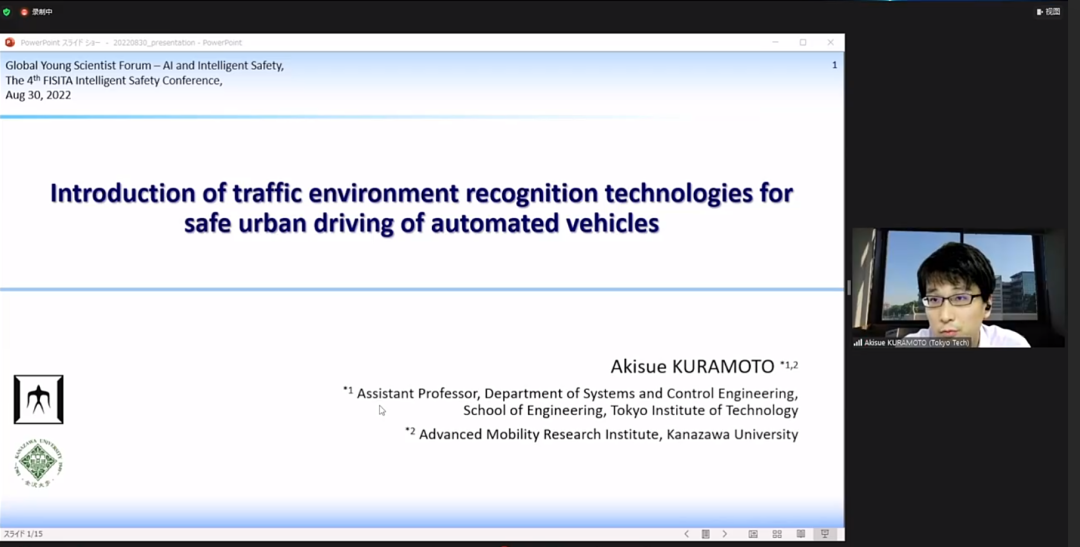Viewport: 1080px width, 547px height.
Task: Open the slide menu icon in status bar
Action: tap(705, 534)
